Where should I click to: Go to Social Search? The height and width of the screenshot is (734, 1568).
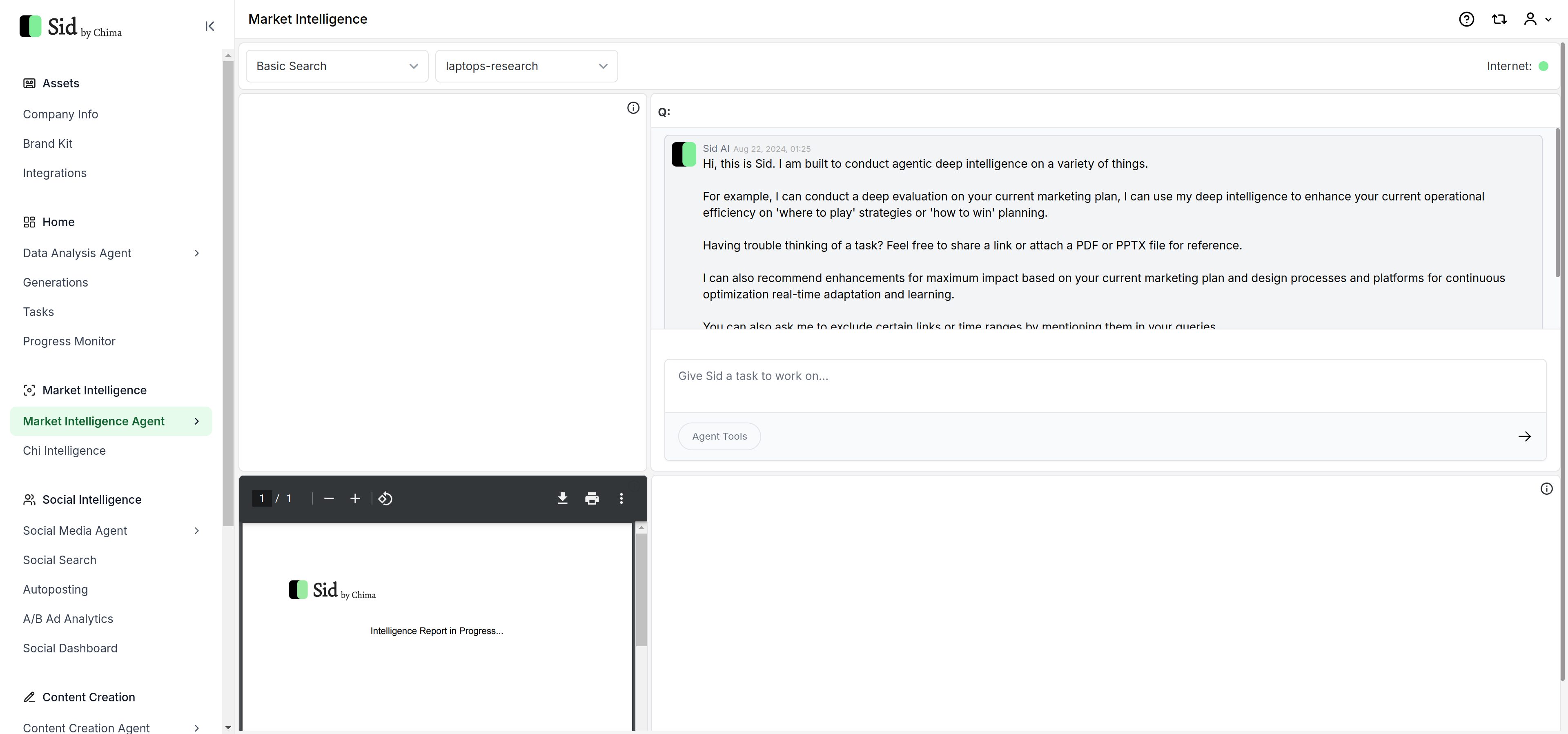pos(60,560)
